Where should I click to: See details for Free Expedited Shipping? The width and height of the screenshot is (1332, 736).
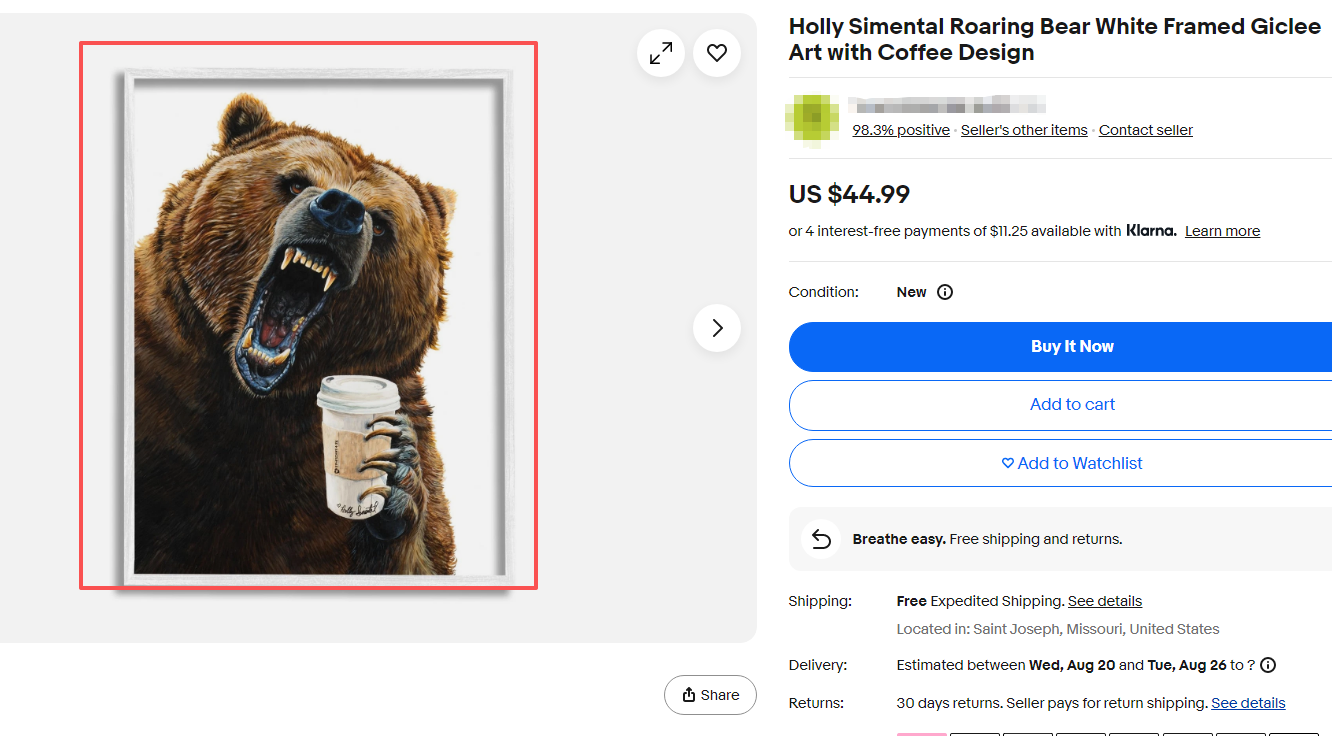click(1105, 601)
